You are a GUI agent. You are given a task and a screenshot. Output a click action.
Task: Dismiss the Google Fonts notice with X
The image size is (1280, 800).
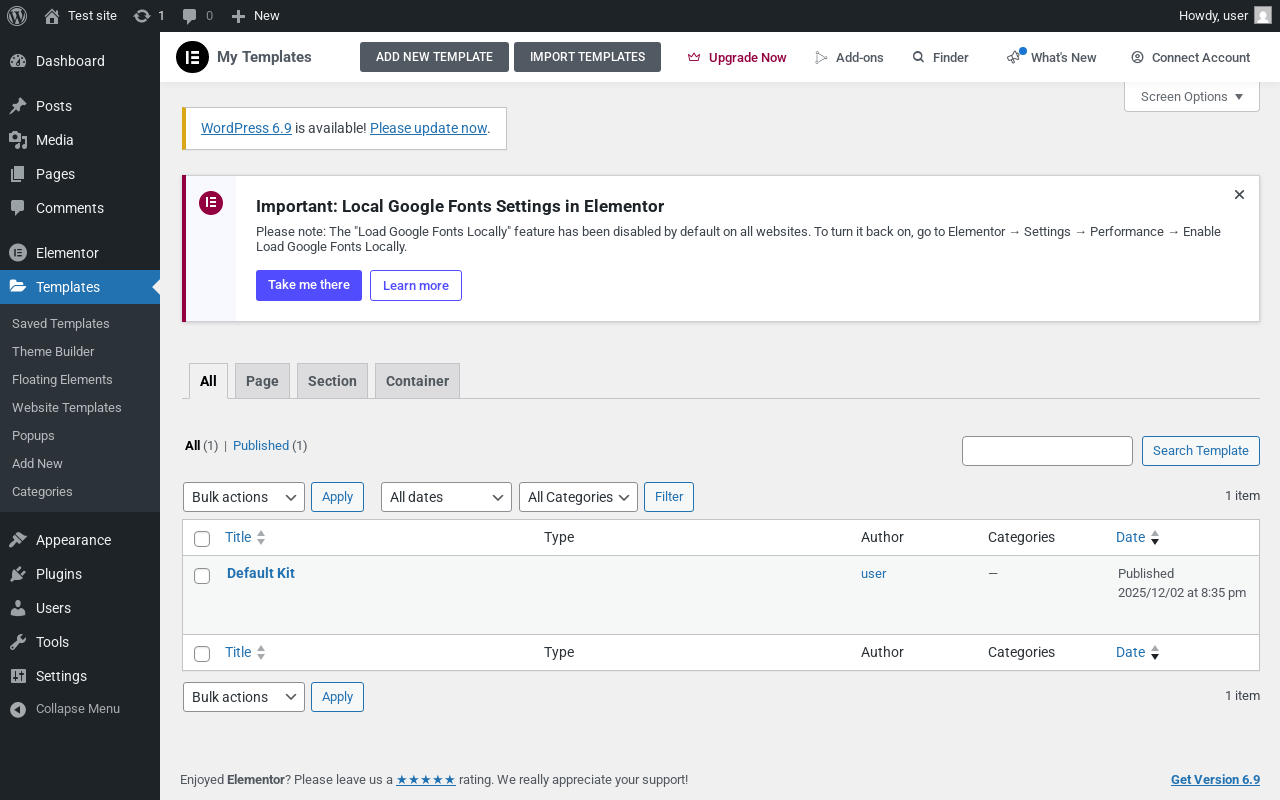pyautogui.click(x=1239, y=195)
